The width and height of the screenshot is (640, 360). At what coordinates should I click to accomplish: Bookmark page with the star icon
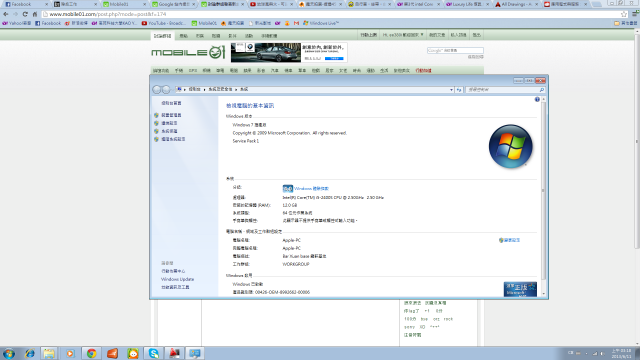624,14
